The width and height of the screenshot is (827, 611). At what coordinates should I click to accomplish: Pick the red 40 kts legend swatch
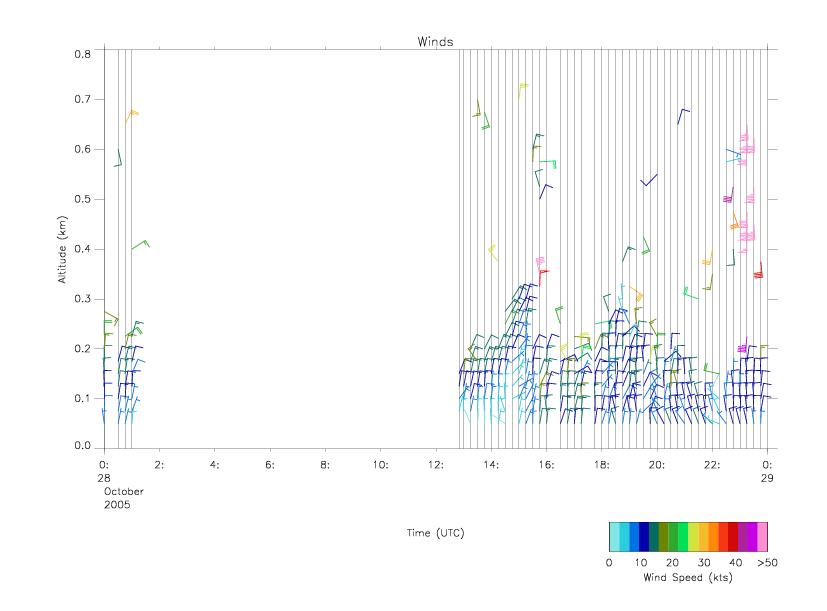tap(733, 537)
